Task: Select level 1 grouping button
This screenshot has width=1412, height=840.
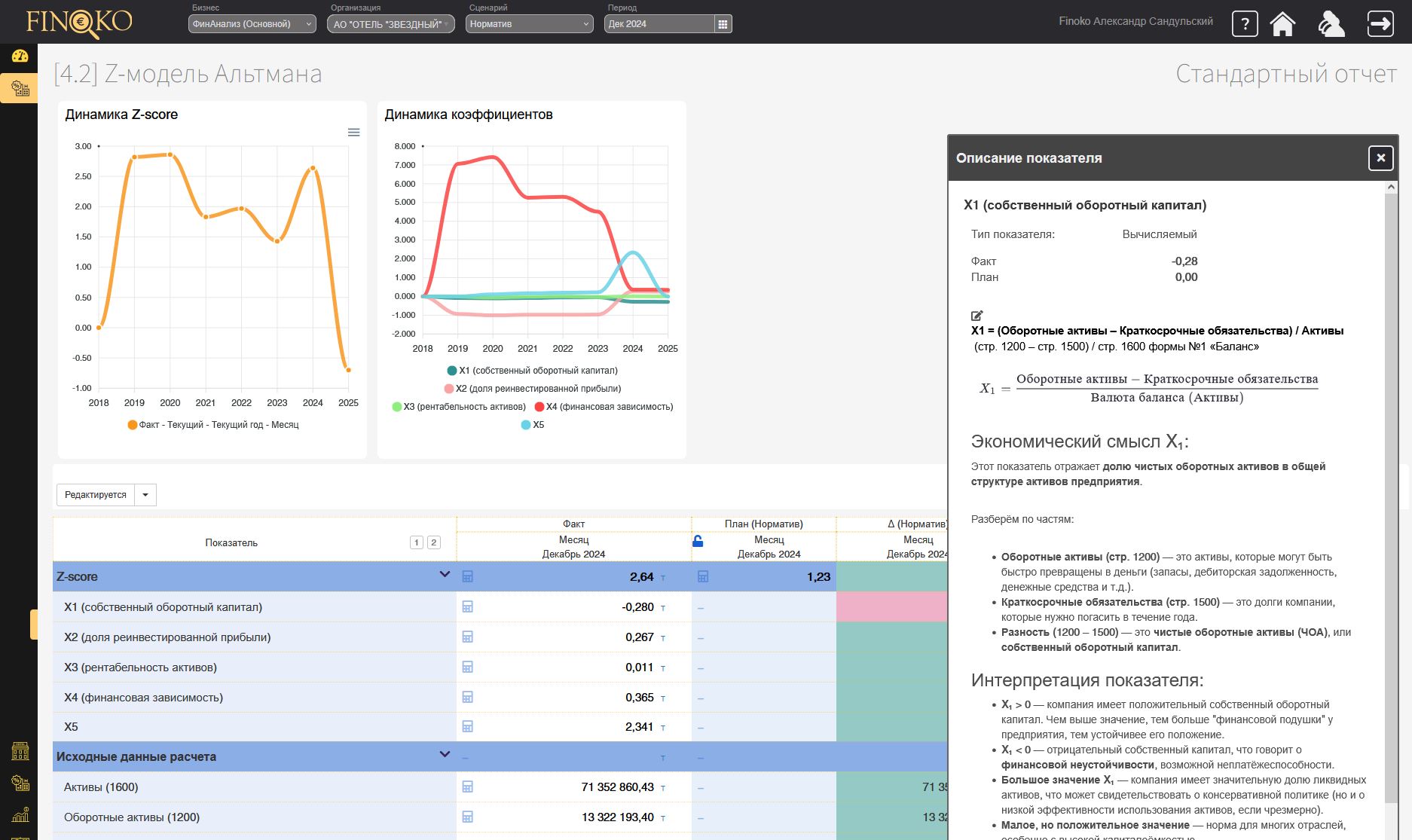Action: click(x=417, y=542)
